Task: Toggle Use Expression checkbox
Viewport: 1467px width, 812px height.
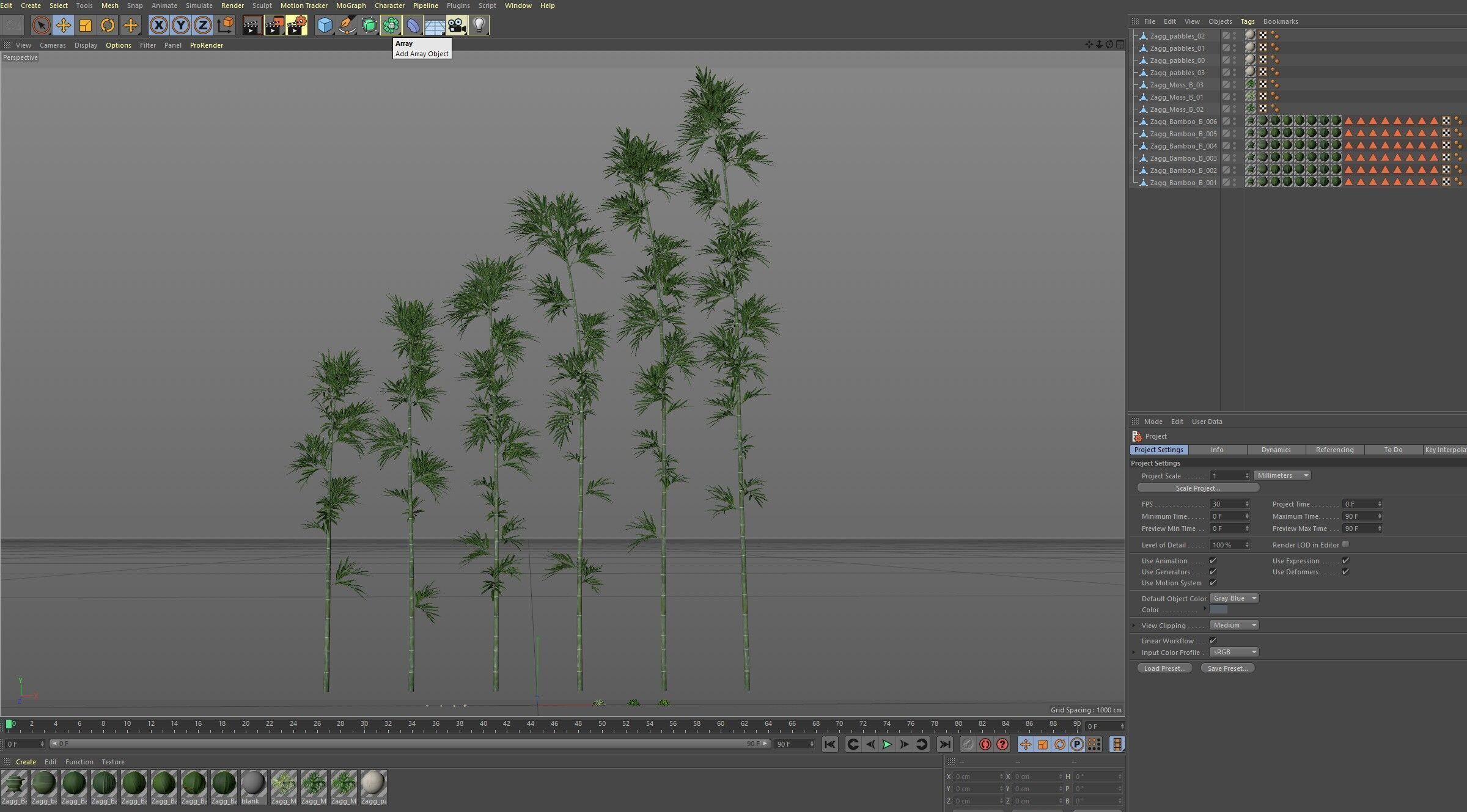Action: point(1346,560)
